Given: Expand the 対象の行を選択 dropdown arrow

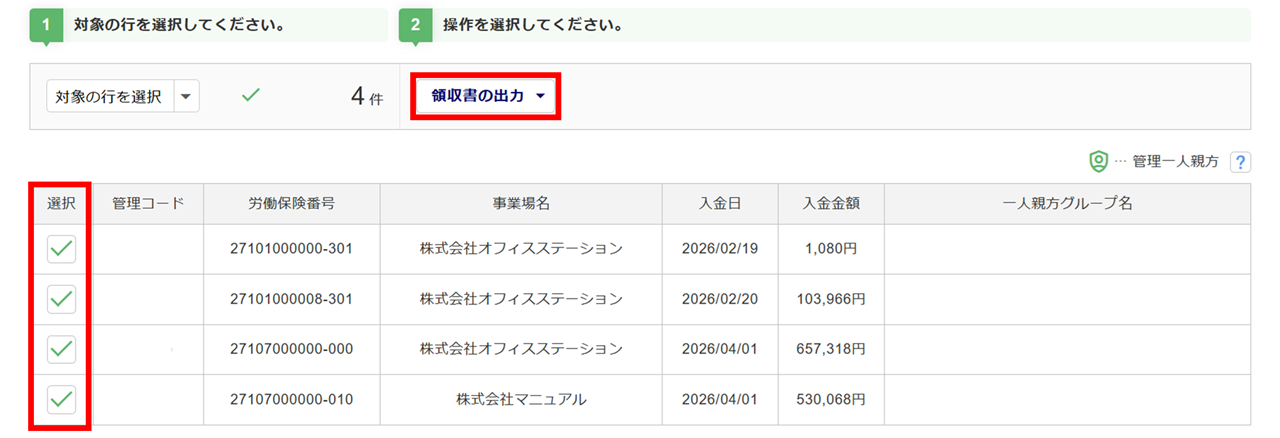Looking at the screenshot, I should 188,97.
